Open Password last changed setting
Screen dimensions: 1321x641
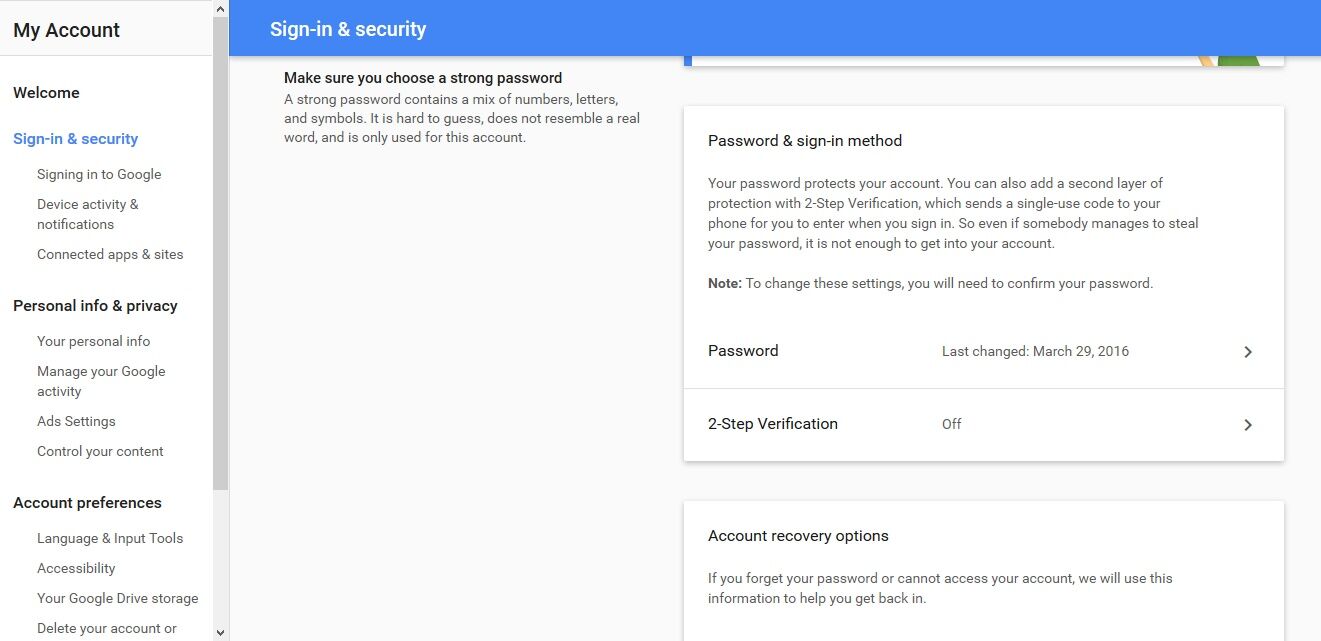[983, 352]
